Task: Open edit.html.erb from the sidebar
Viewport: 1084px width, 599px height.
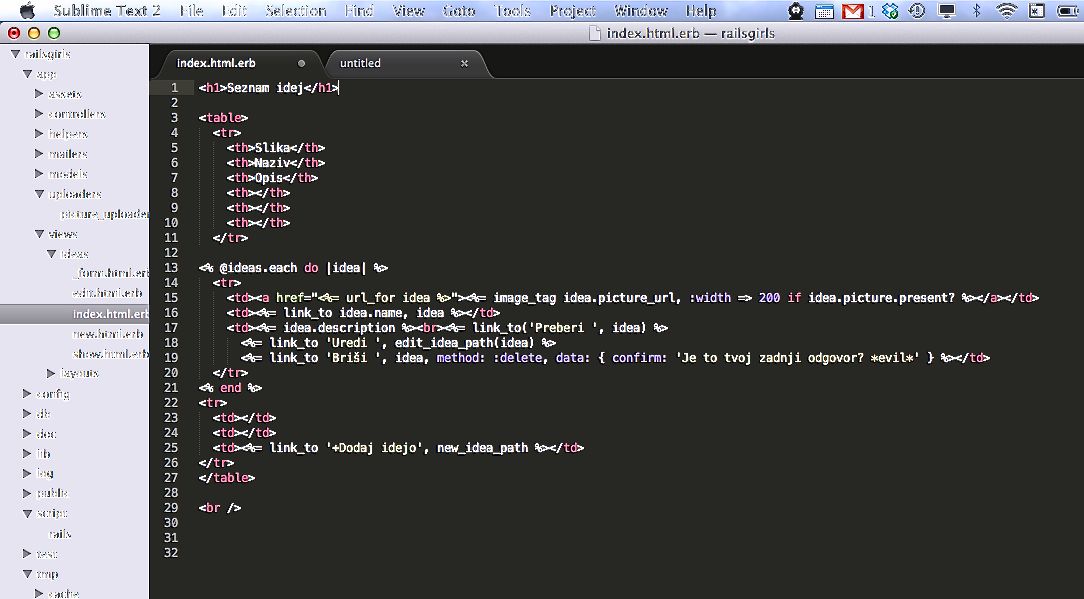Action: pos(108,293)
